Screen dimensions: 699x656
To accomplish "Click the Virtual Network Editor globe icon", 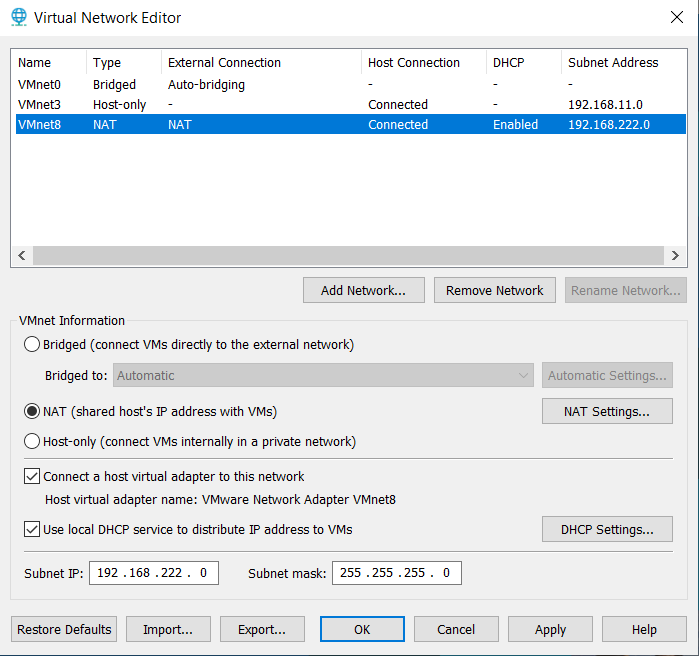I will click(19, 17).
